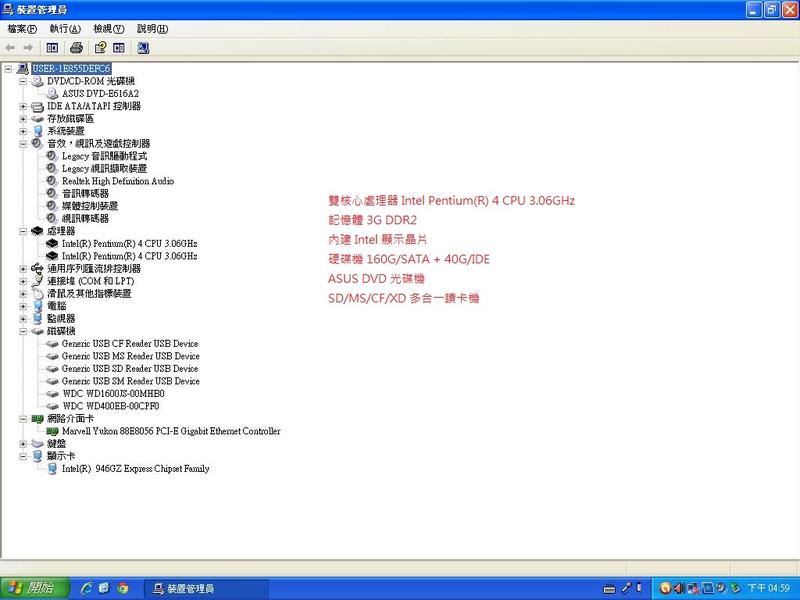Select the 電腦 category label
The width and height of the screenshot is (800, 600).
pyautogui.click(x=57, y=306)
